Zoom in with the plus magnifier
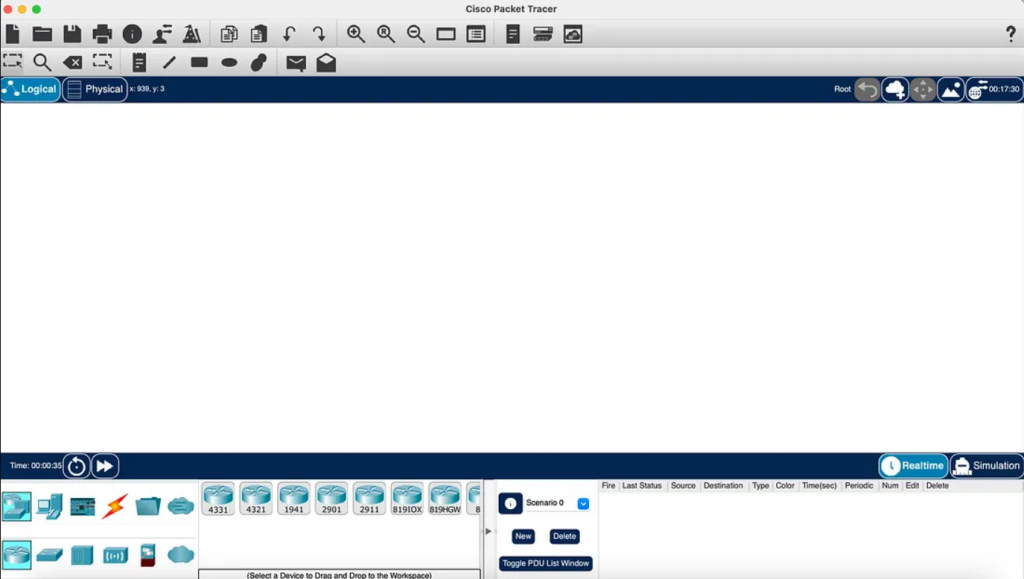The height and width of the screenshot is (579, 1024). point(356,34)
